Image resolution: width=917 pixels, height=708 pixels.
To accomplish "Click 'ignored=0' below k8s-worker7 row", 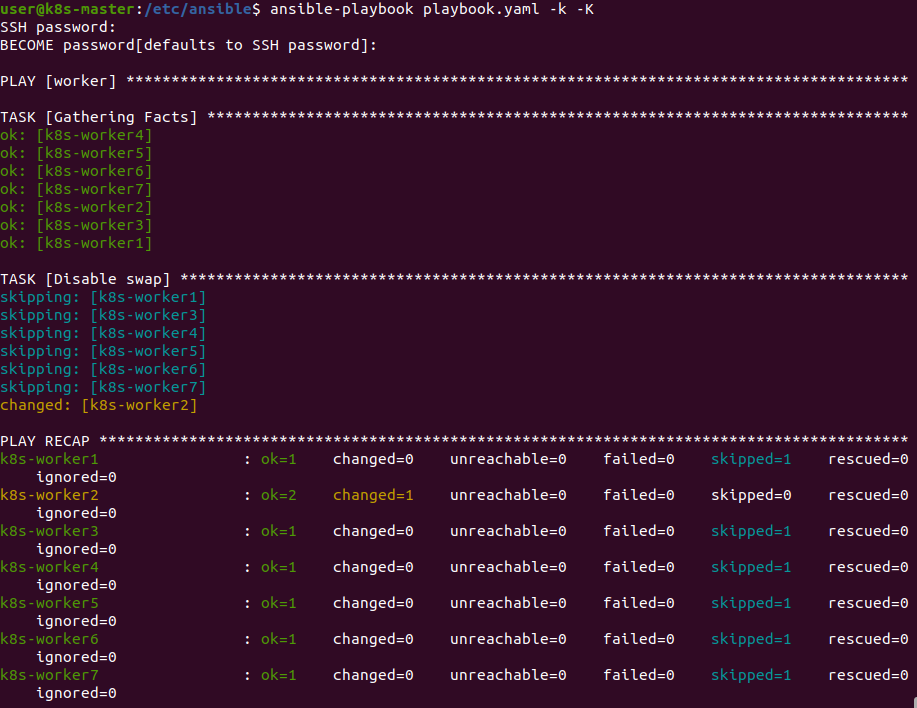I will tap(76, 693).
